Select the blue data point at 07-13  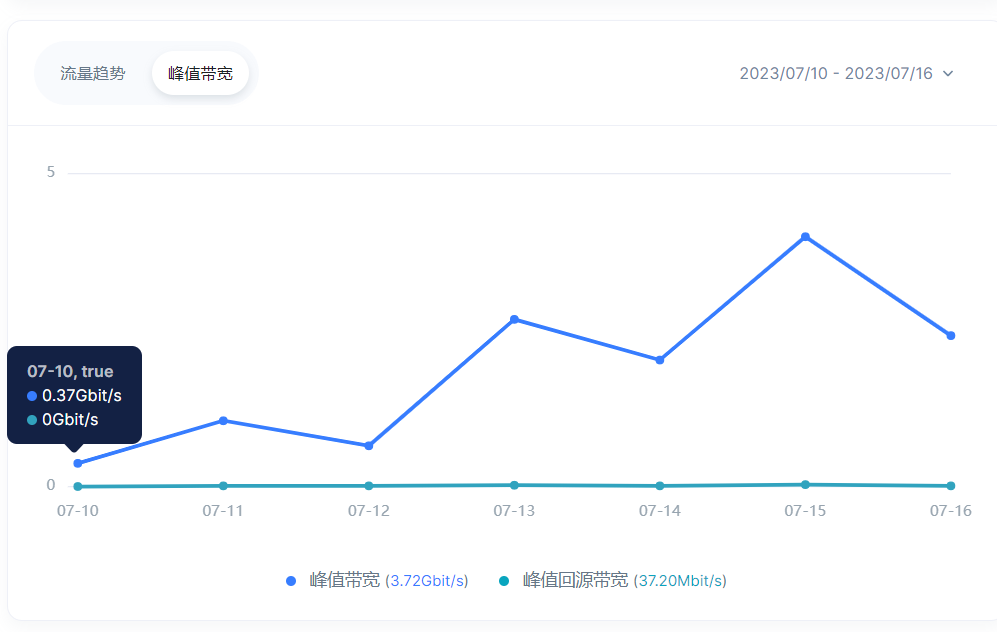(x=514, y=319)
